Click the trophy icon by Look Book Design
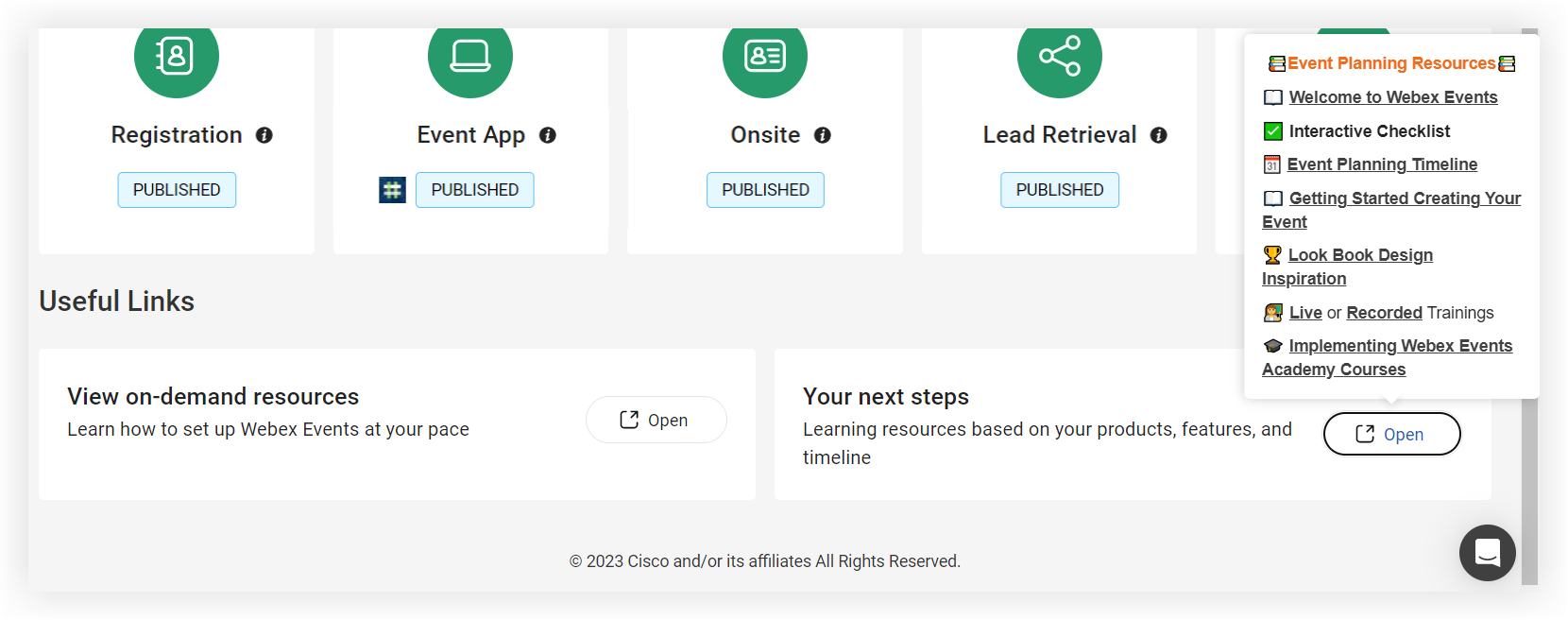The height and width of the screenshot is (620, 1568). click(1272, 255)
